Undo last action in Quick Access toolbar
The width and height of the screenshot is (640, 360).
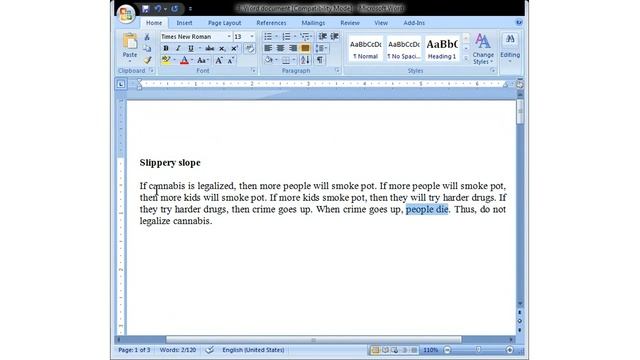tap(158, 9)
